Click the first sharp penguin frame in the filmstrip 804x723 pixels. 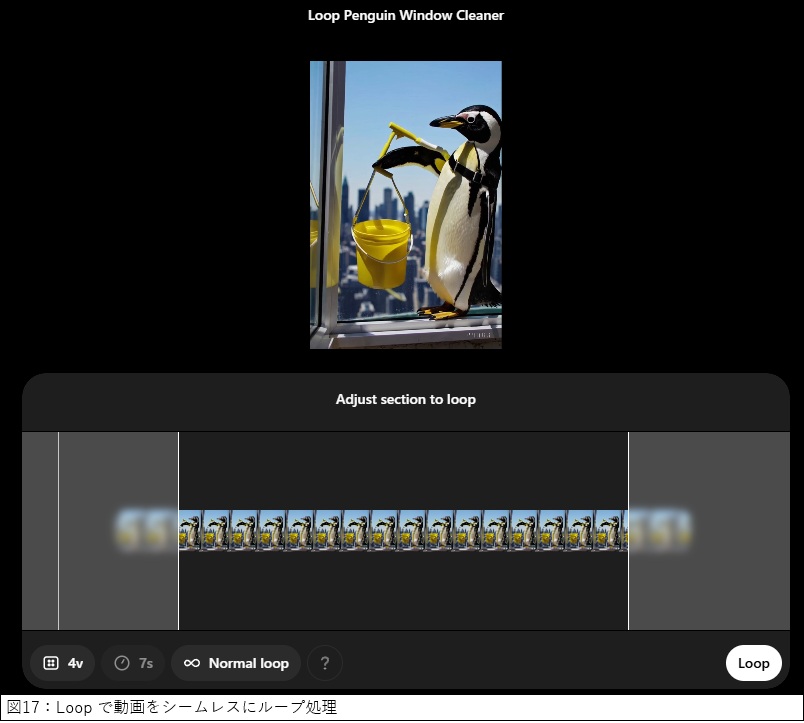tap(190, 530)
